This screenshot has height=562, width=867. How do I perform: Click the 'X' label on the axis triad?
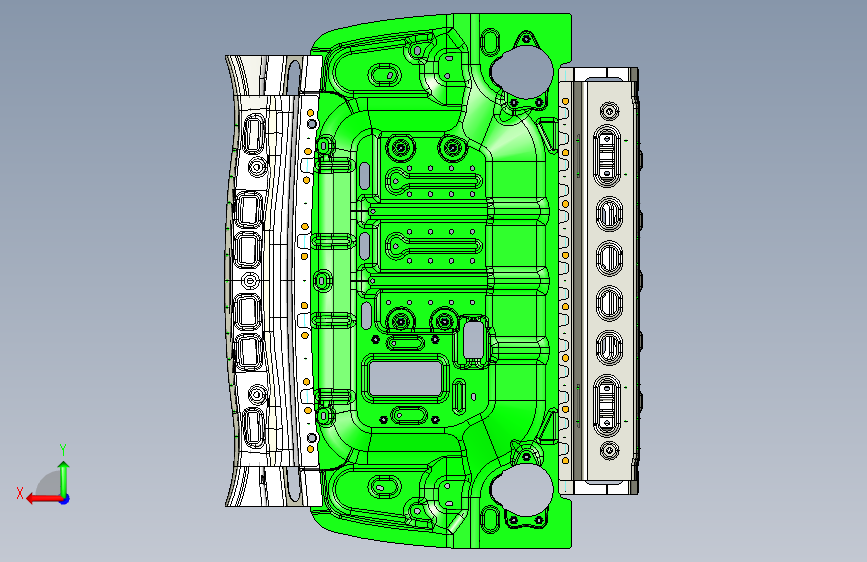[20, 493]
